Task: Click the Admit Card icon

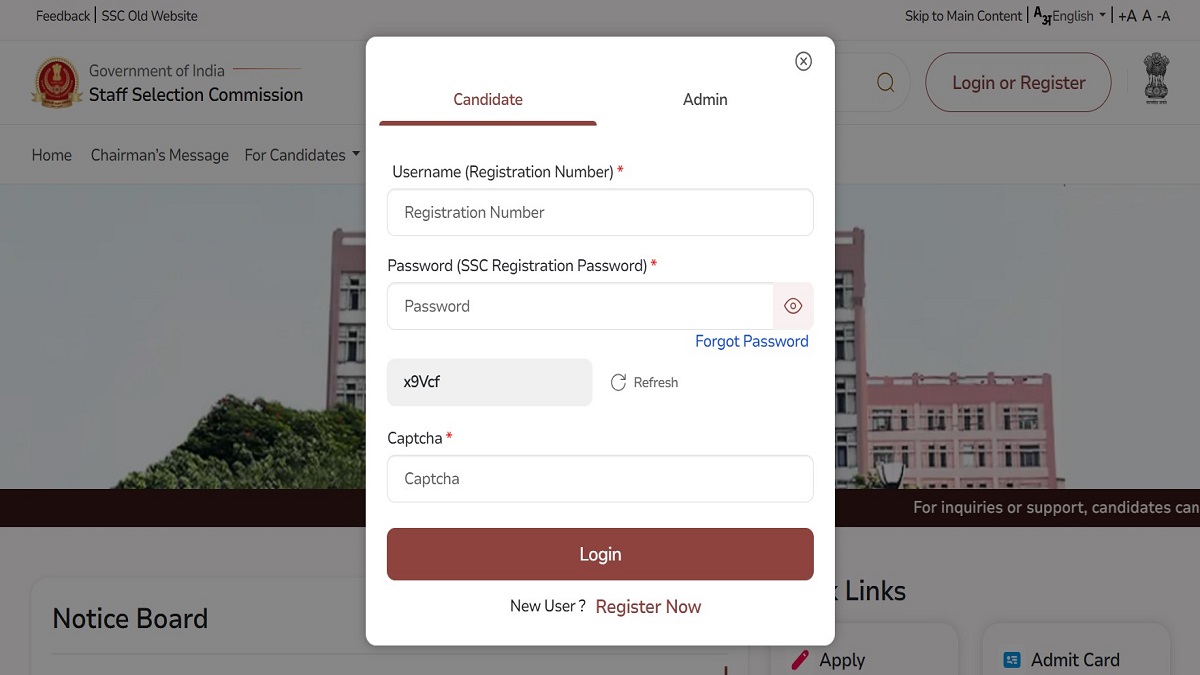Action: point(1011,660)
